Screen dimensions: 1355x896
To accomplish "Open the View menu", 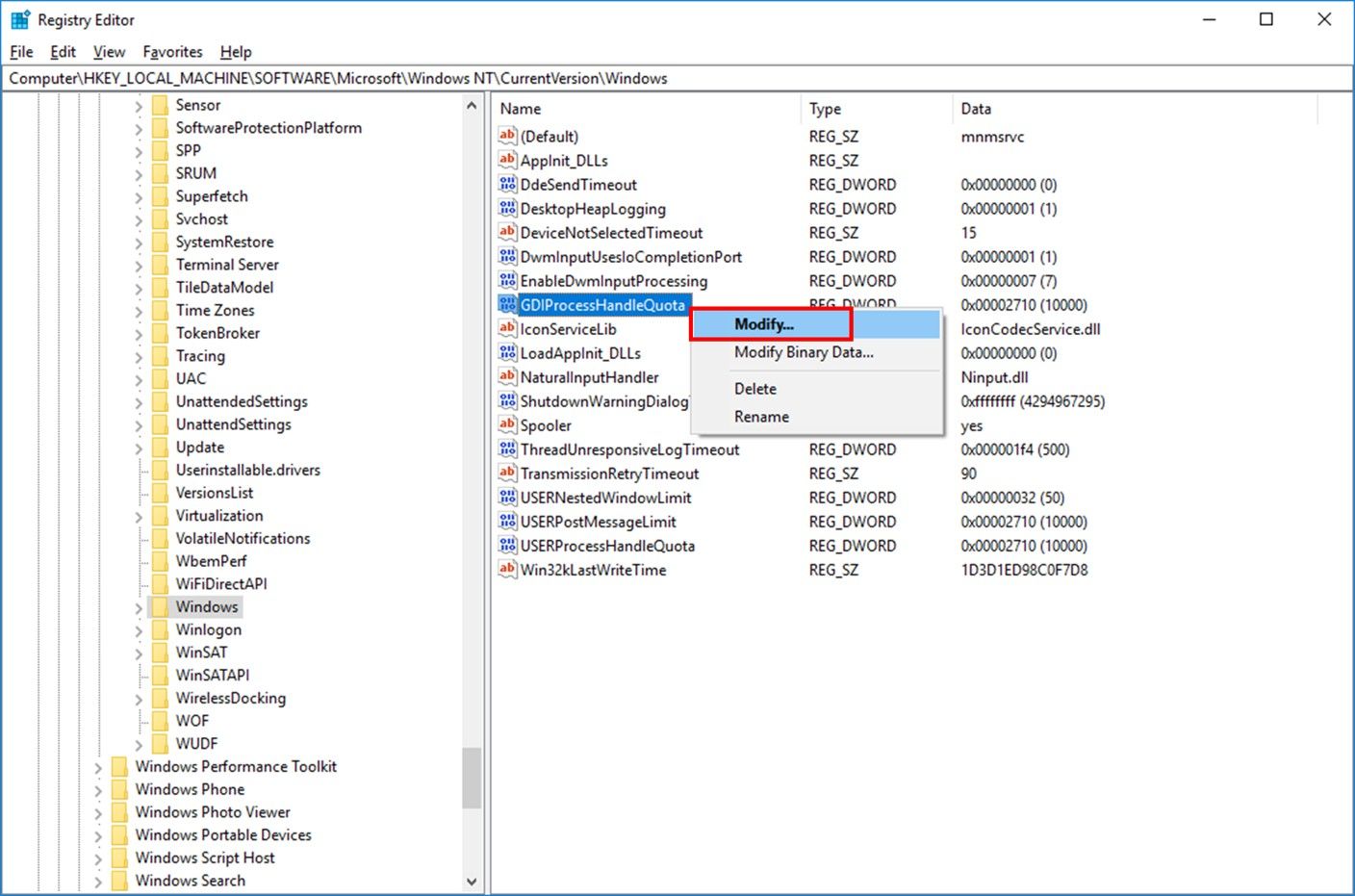I will [x=109, y=52].
